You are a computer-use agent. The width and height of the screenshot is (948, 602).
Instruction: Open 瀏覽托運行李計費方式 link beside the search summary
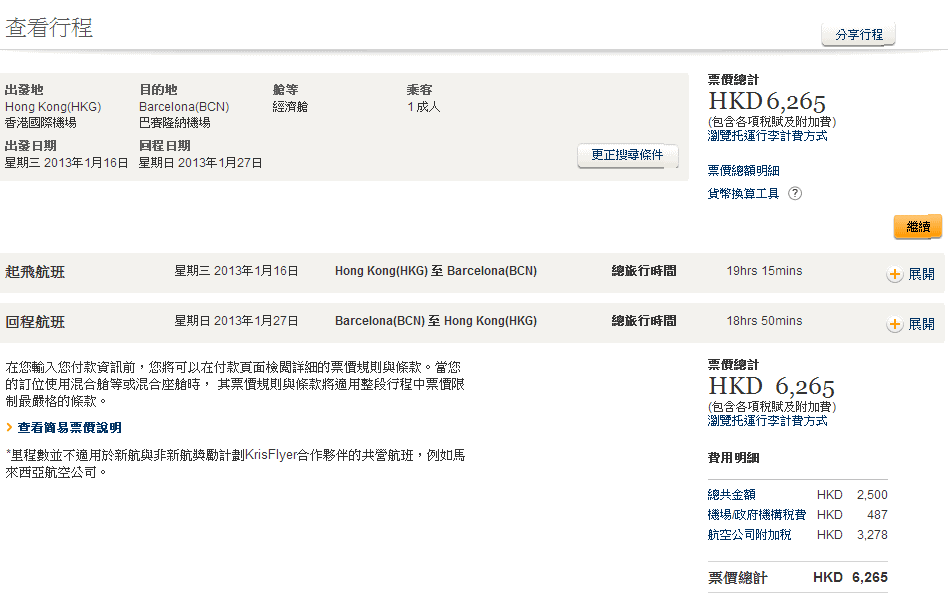coord(767,136)
